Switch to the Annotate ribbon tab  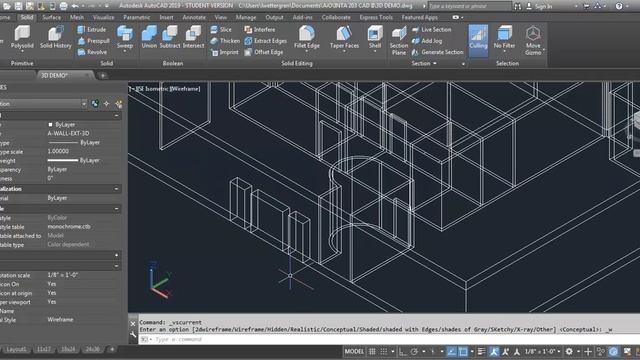194,18
